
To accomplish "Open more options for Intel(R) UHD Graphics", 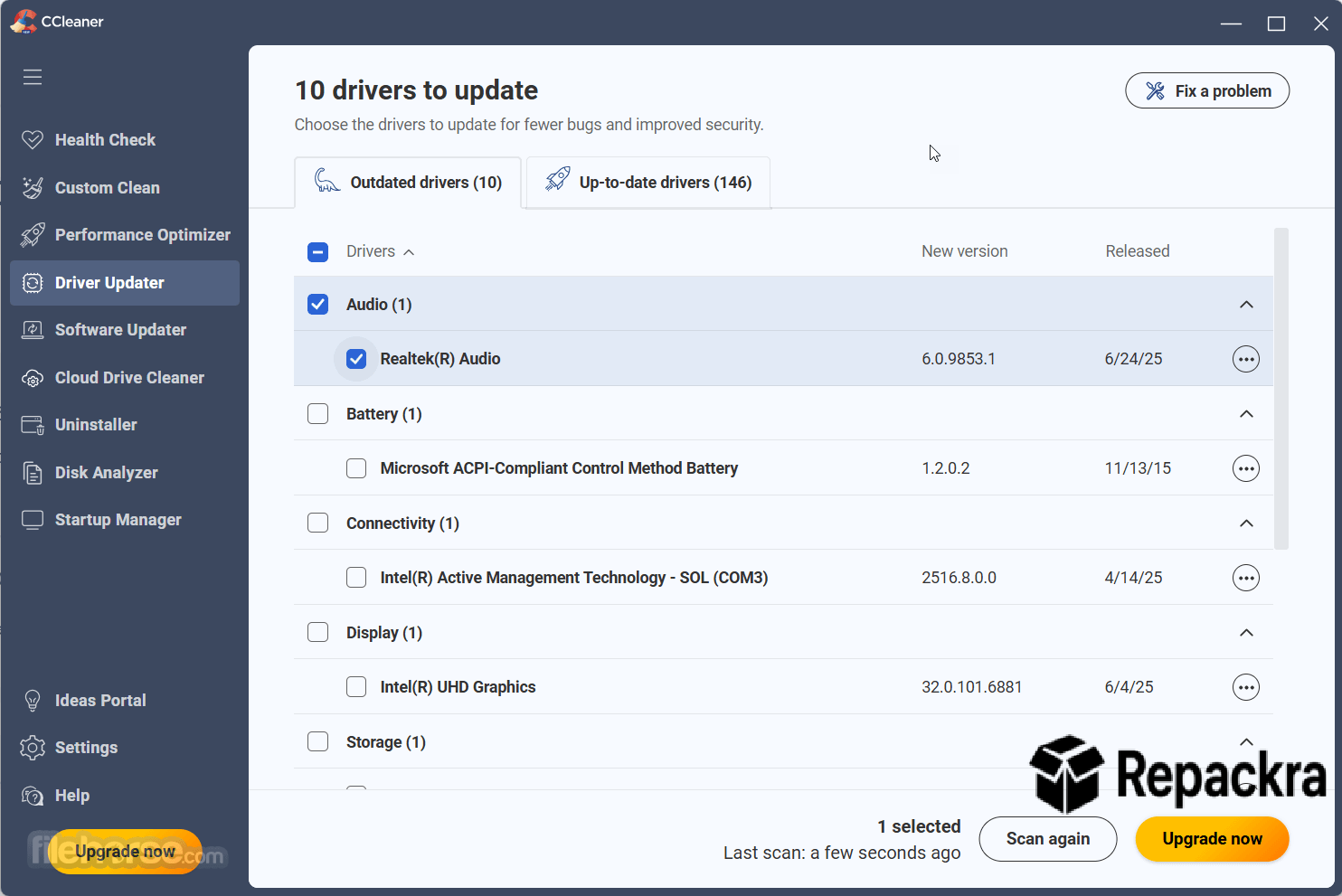I will tap(1246, 687).
